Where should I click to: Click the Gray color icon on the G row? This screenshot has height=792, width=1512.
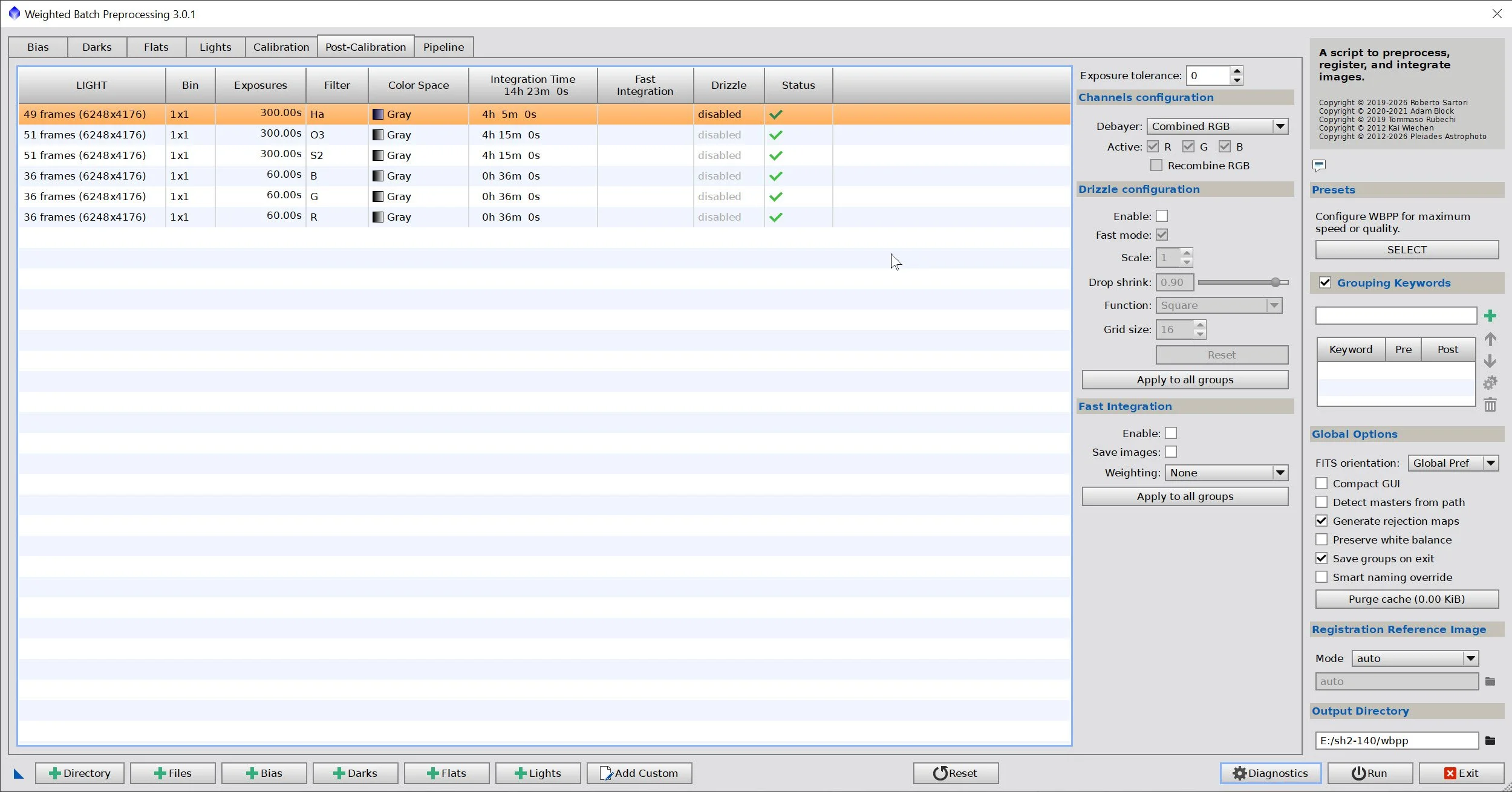coord(378,196)
